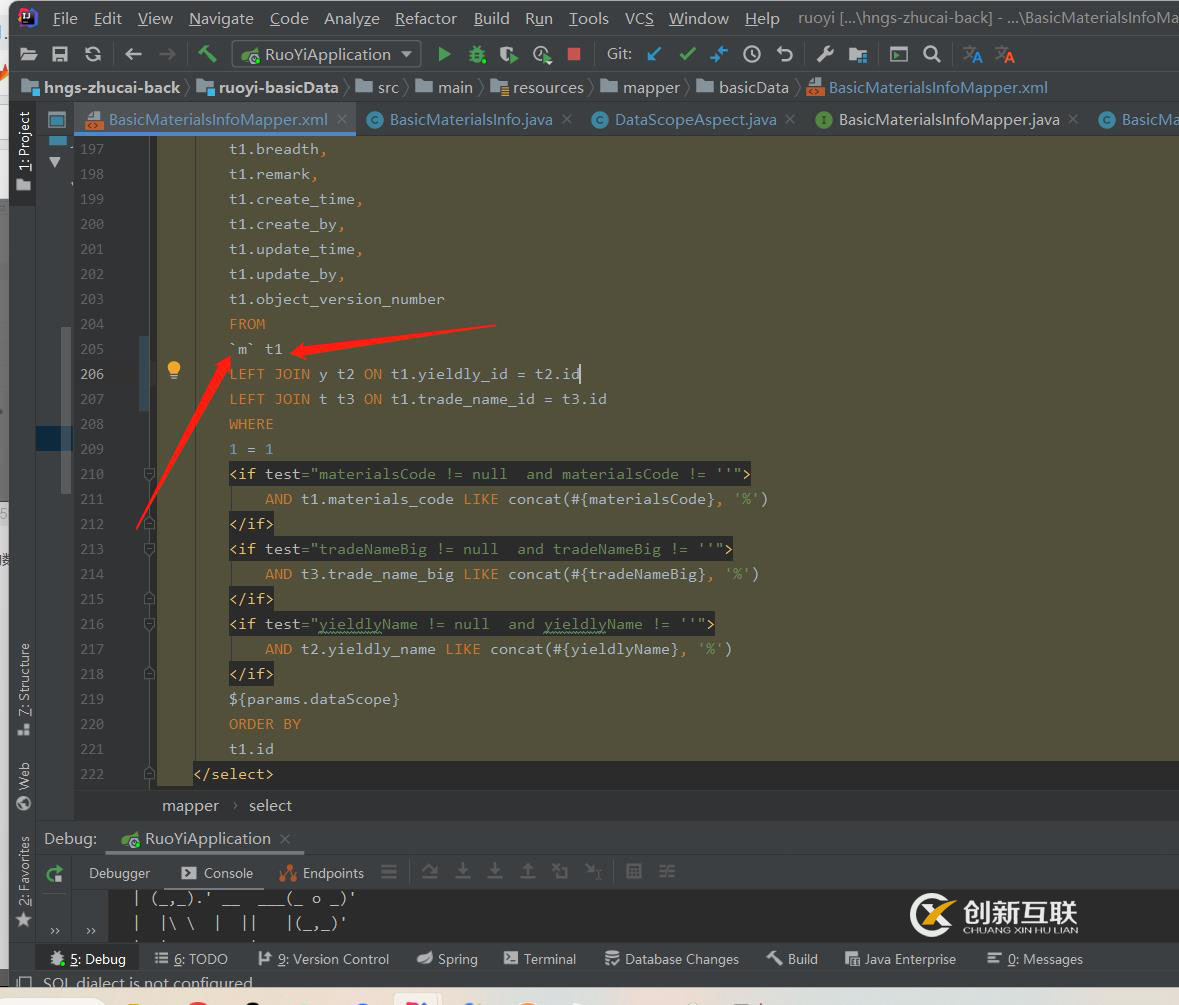Open the Terminal tool window

point(540,959)
